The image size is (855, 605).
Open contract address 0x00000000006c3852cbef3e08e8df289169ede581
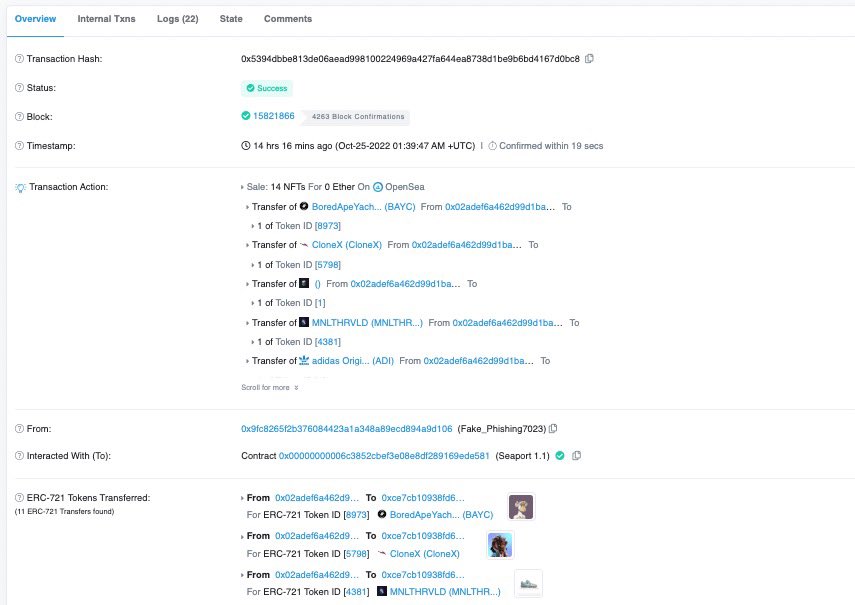point(384,456)
